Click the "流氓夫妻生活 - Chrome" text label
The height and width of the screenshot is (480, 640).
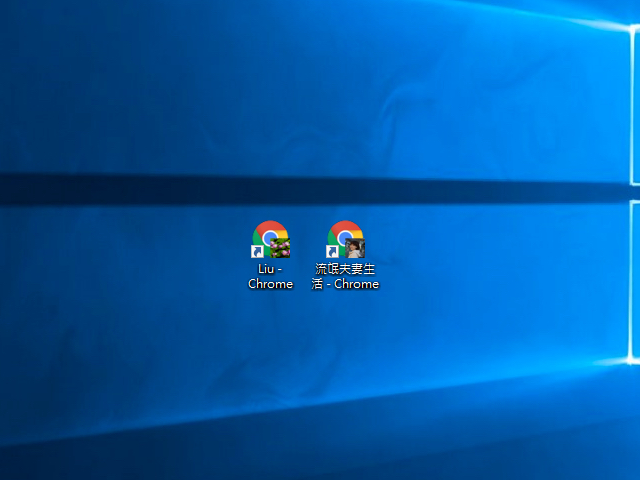pos(345,276)
